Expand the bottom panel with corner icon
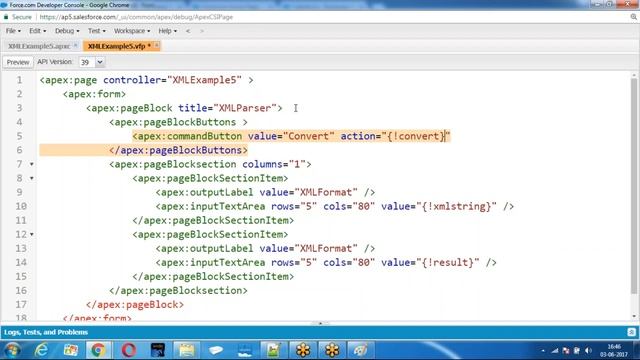 pos(631,332)
